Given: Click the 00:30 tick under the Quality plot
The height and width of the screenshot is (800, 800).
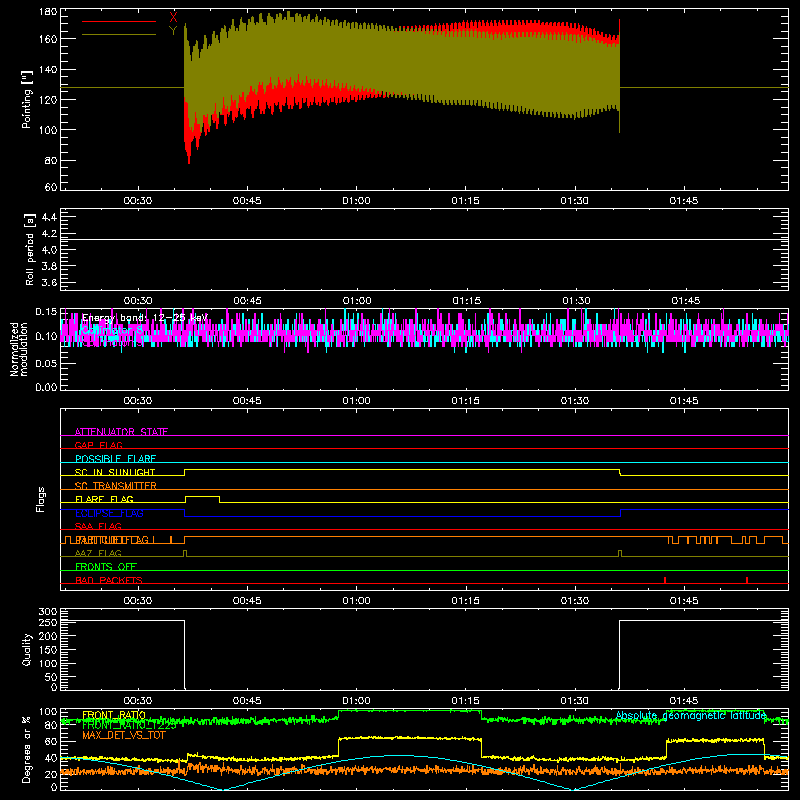Looking at the screenshot, I should pos(138,701).
